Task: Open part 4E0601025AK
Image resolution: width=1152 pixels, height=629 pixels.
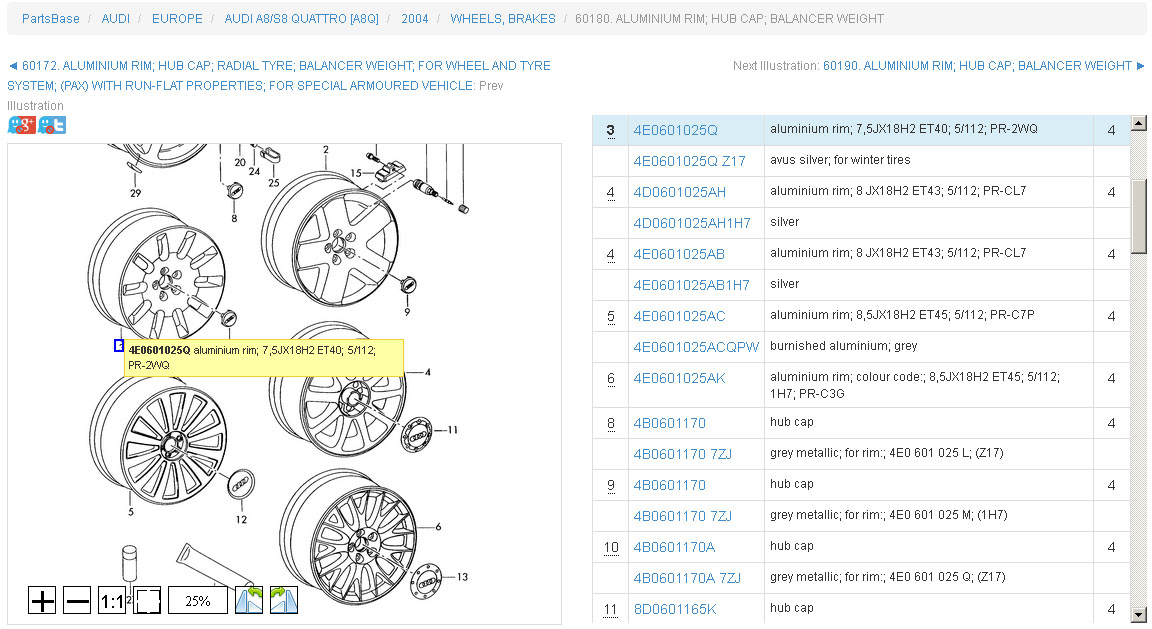Action: [679, 378]
